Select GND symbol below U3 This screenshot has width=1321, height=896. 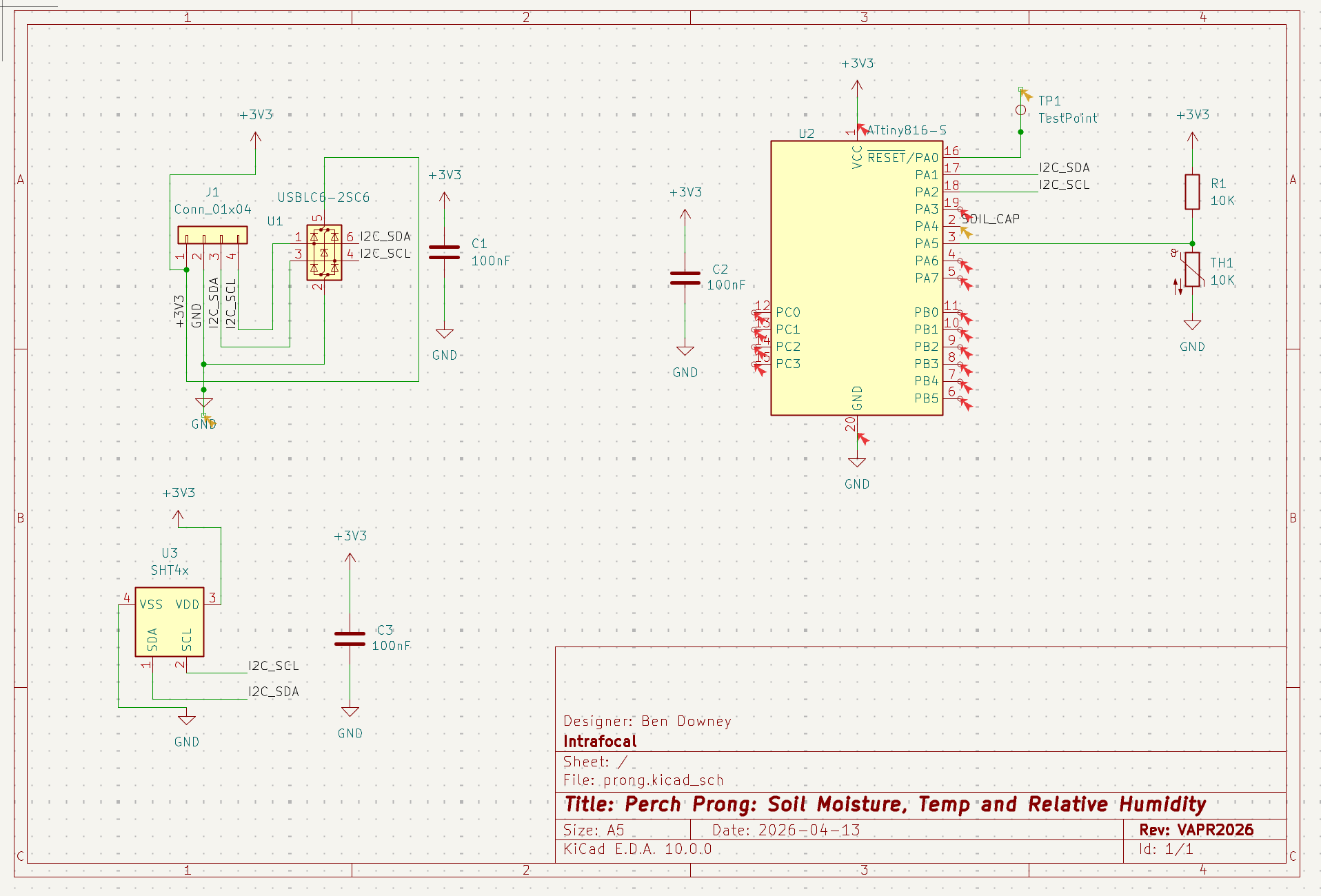187,720
